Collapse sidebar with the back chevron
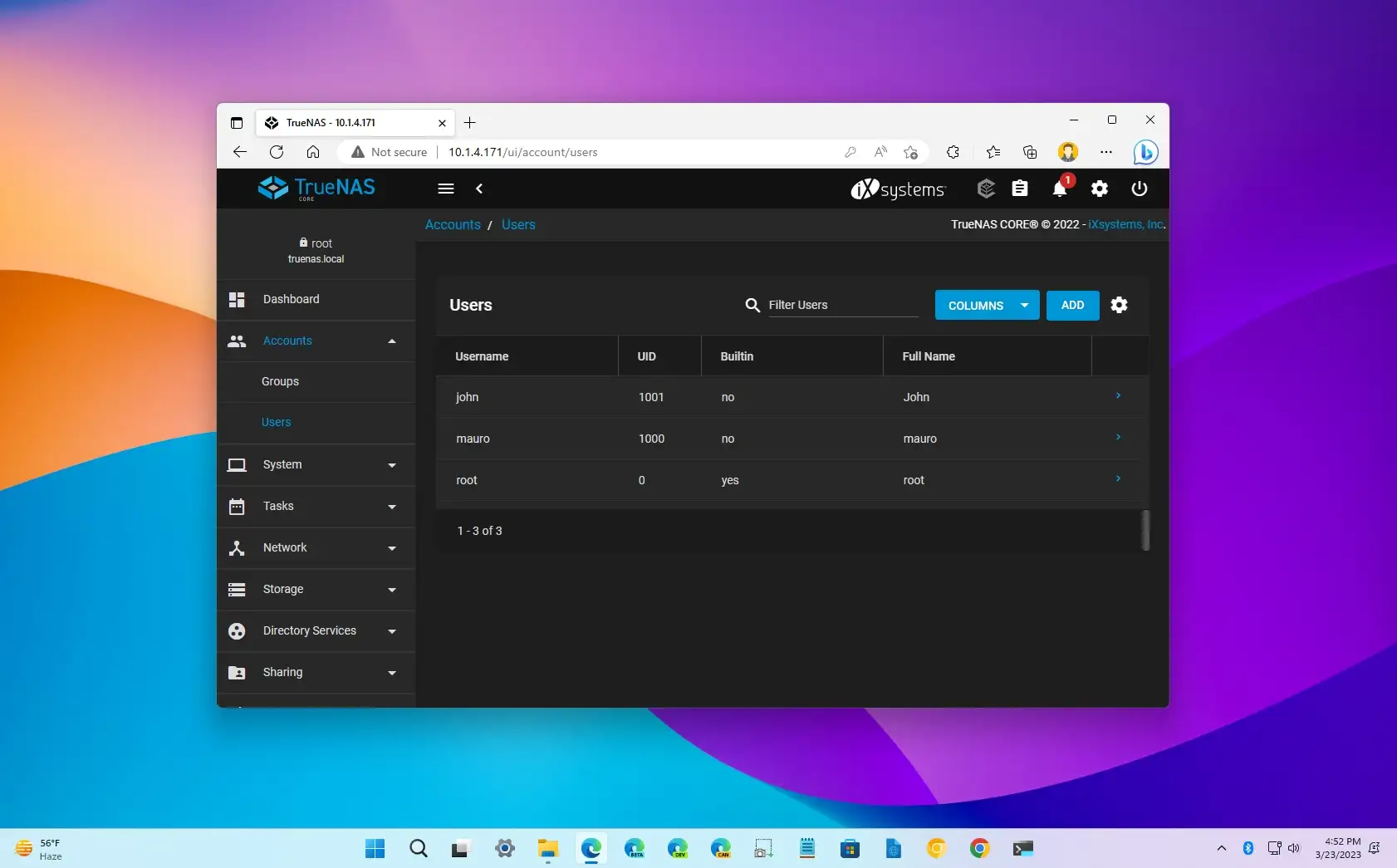 pos(479,189)
